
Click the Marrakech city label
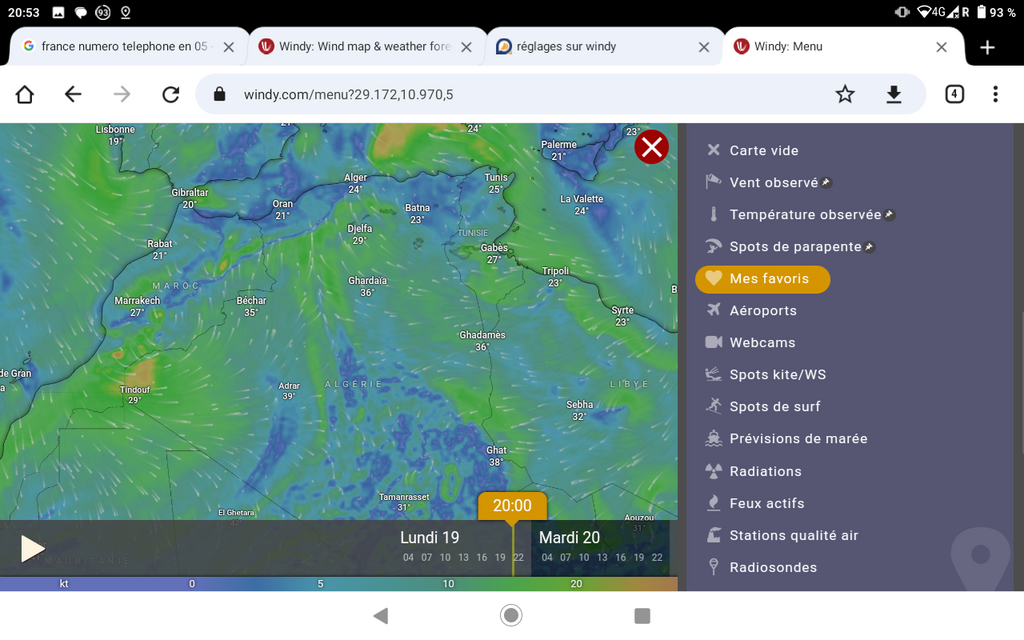137,301
